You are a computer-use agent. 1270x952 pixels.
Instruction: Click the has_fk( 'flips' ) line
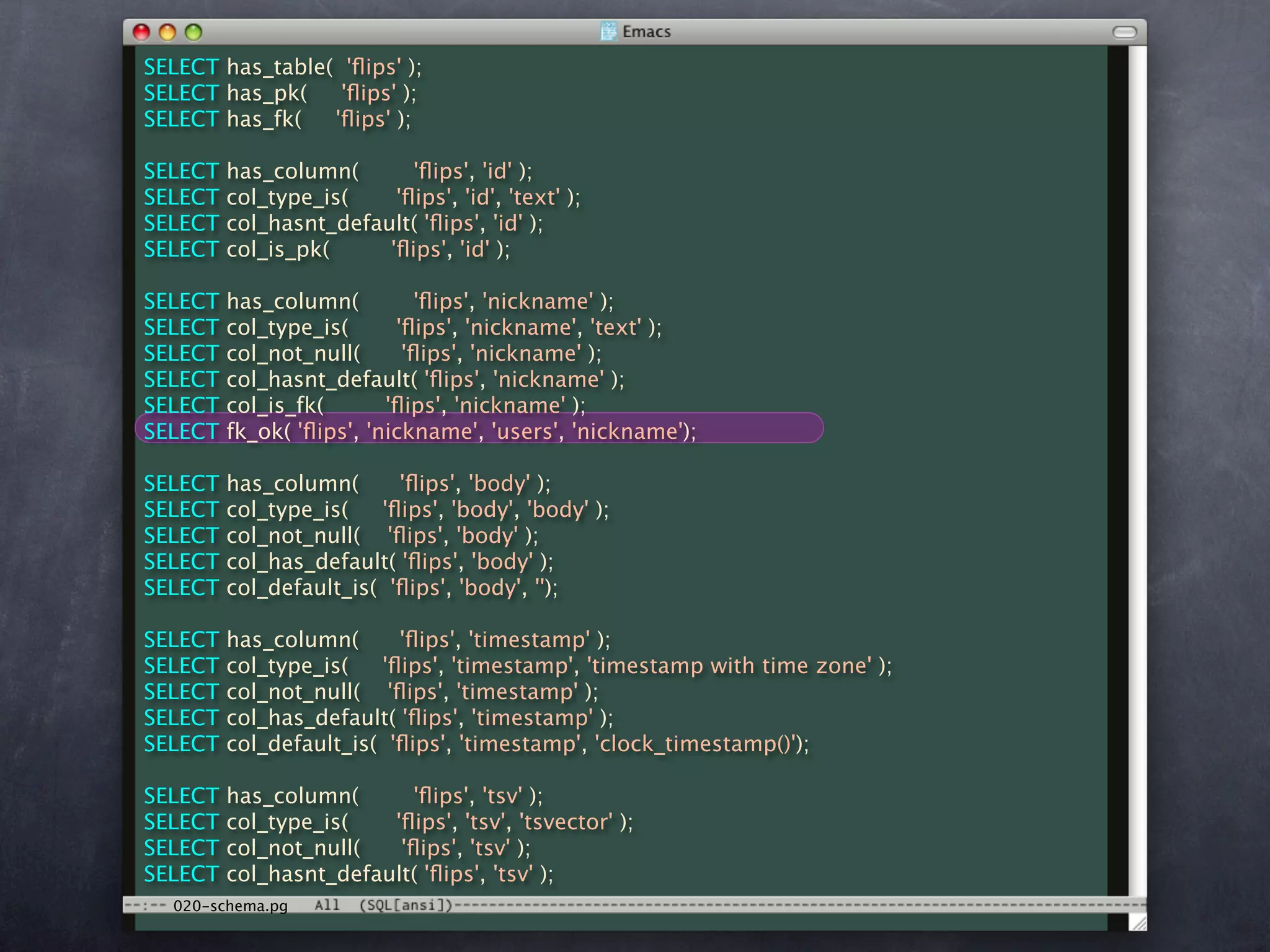277,119
